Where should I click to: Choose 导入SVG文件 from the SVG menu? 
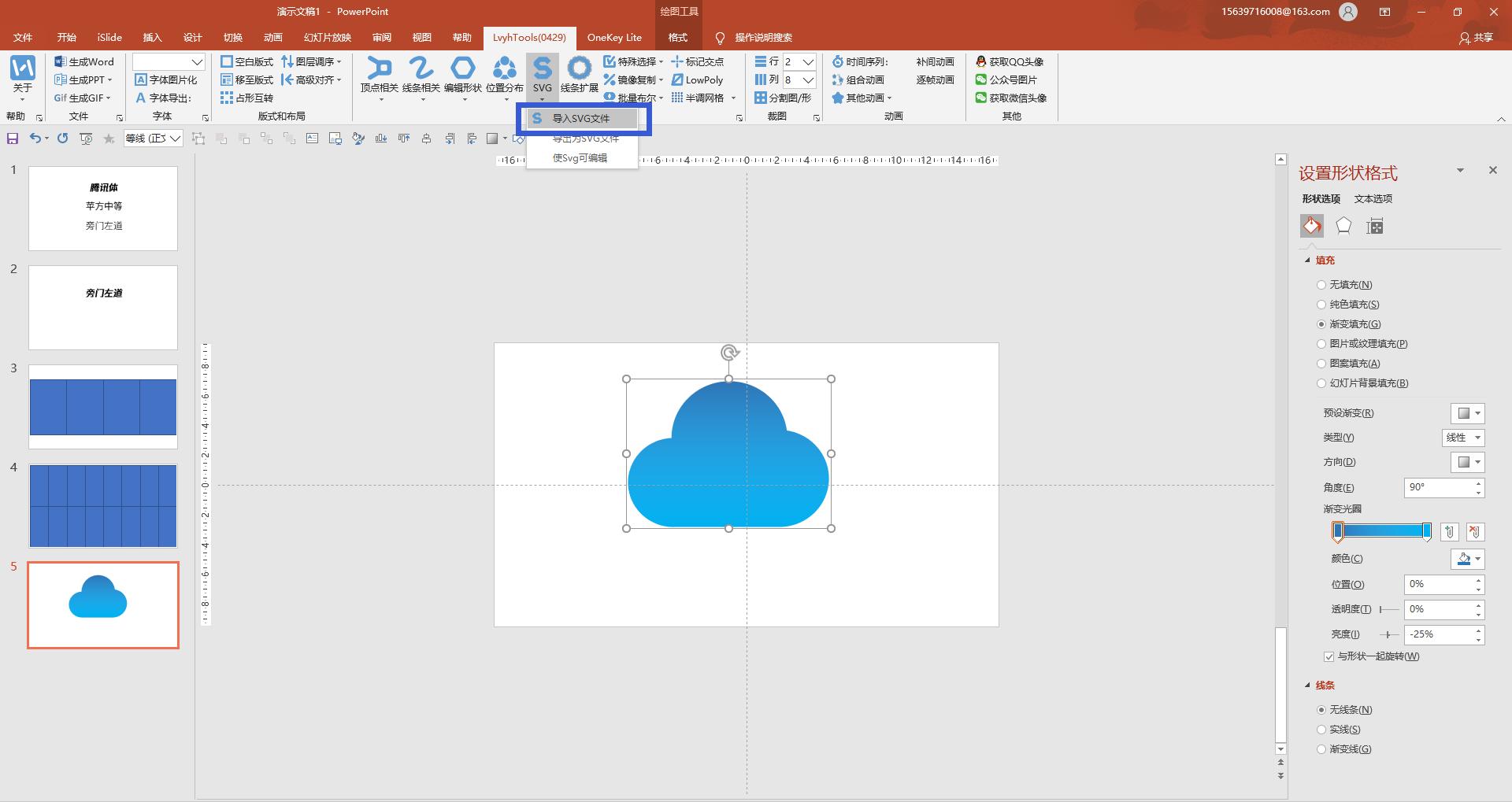[x=581, y=119]
